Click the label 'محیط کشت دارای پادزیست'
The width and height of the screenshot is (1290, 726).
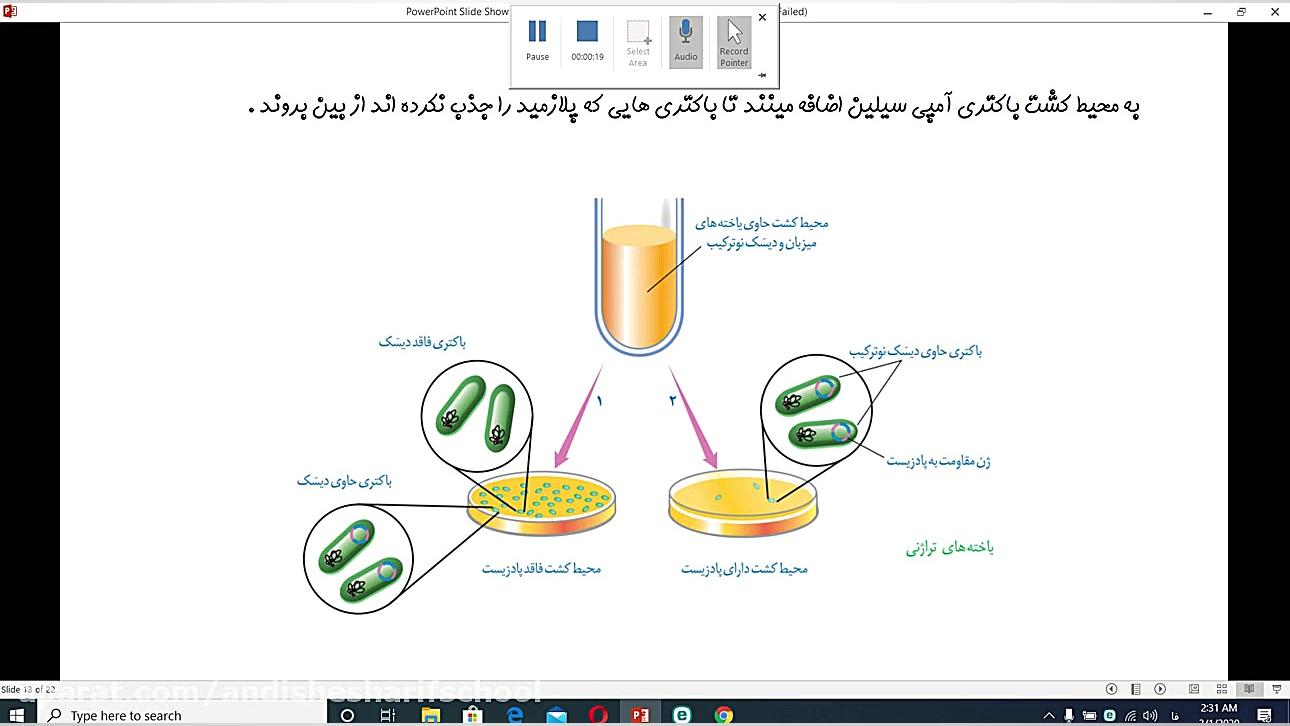[744, 568]
